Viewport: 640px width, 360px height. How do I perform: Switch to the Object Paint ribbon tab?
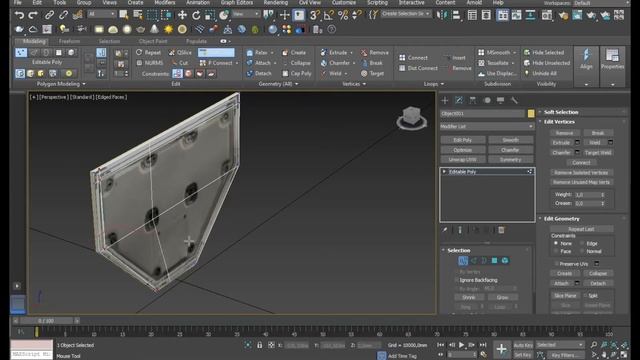click(x=153, y=41)
